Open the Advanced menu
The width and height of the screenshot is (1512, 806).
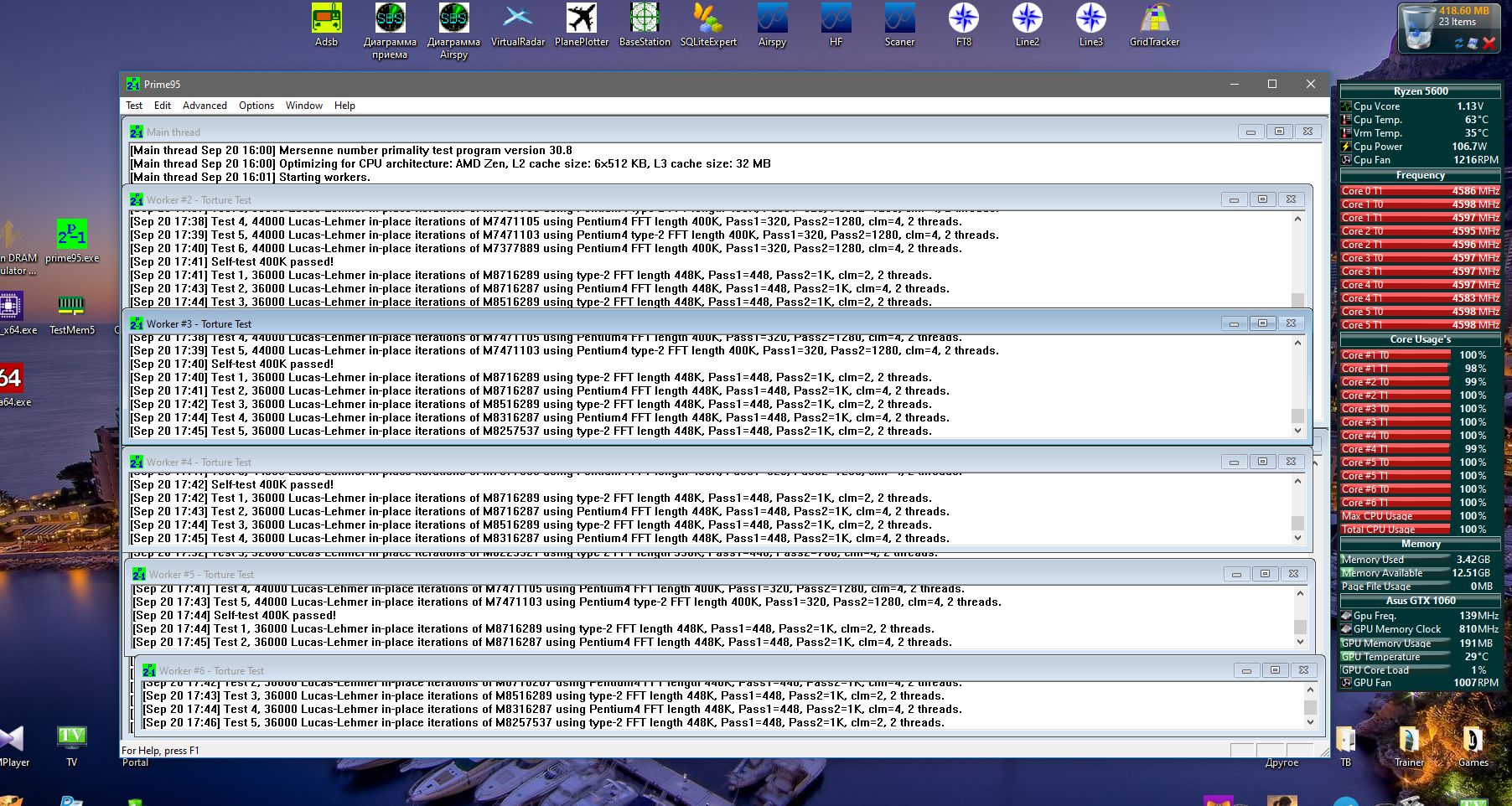tap(205, 106)
